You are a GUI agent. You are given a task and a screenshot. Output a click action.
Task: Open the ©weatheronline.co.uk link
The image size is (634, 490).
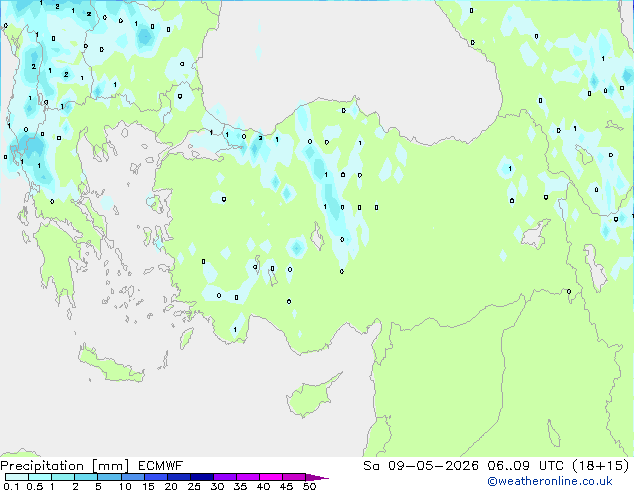(550, 482)
